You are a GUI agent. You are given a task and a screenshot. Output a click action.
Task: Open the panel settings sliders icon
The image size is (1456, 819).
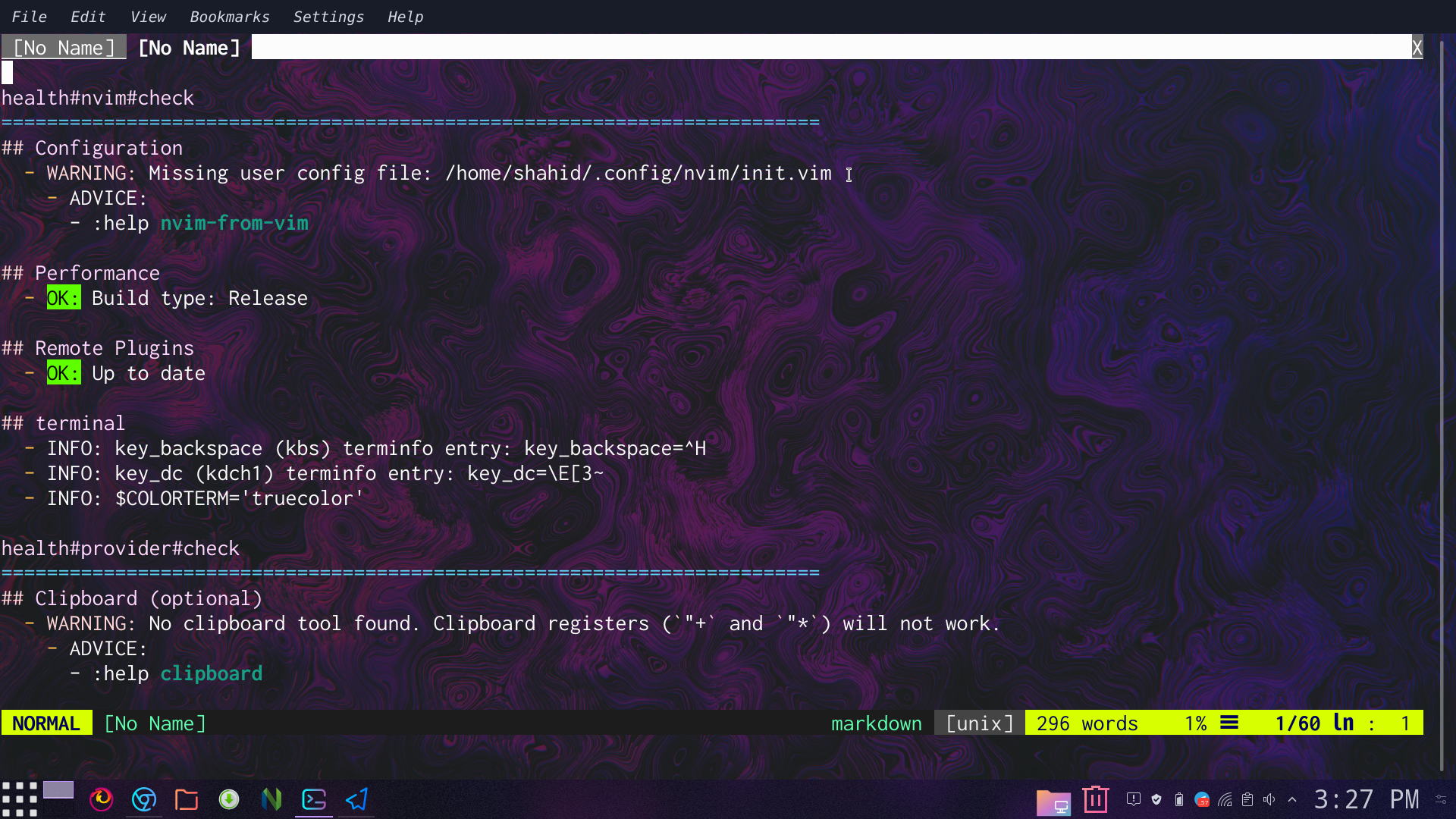click(x=1441, y=799)
